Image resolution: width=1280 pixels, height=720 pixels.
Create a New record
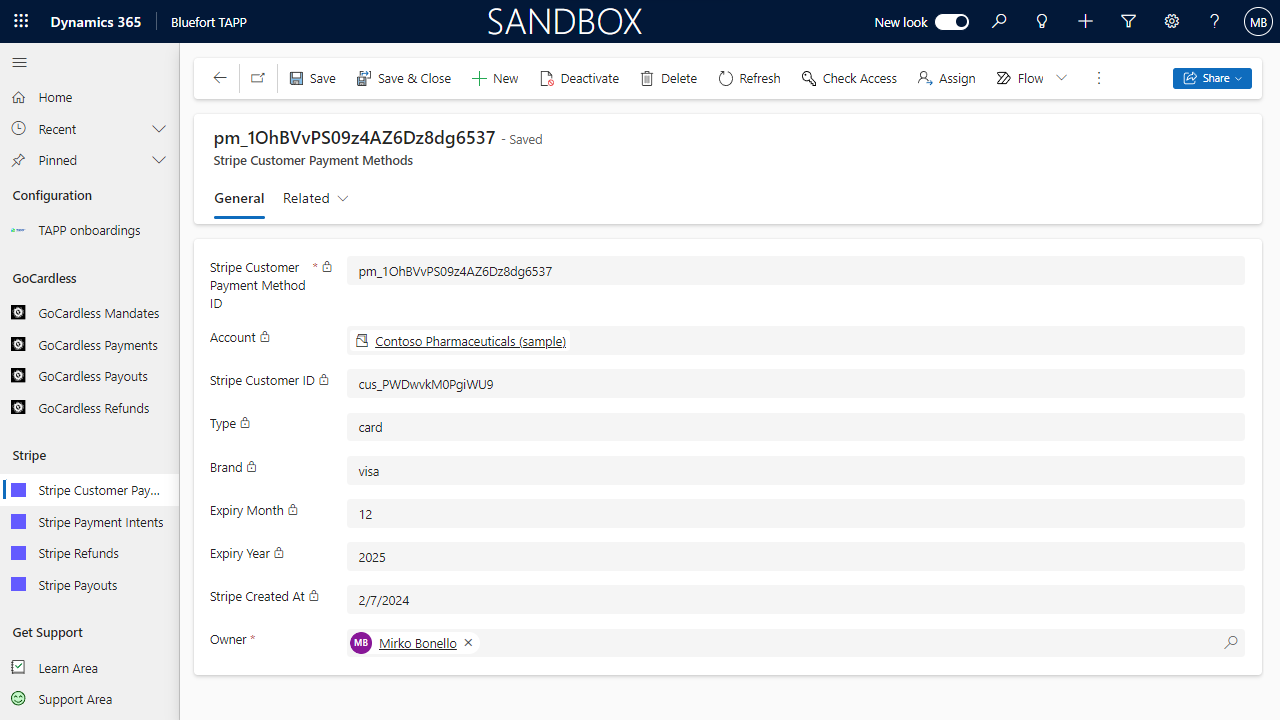[x=495, y=78]
